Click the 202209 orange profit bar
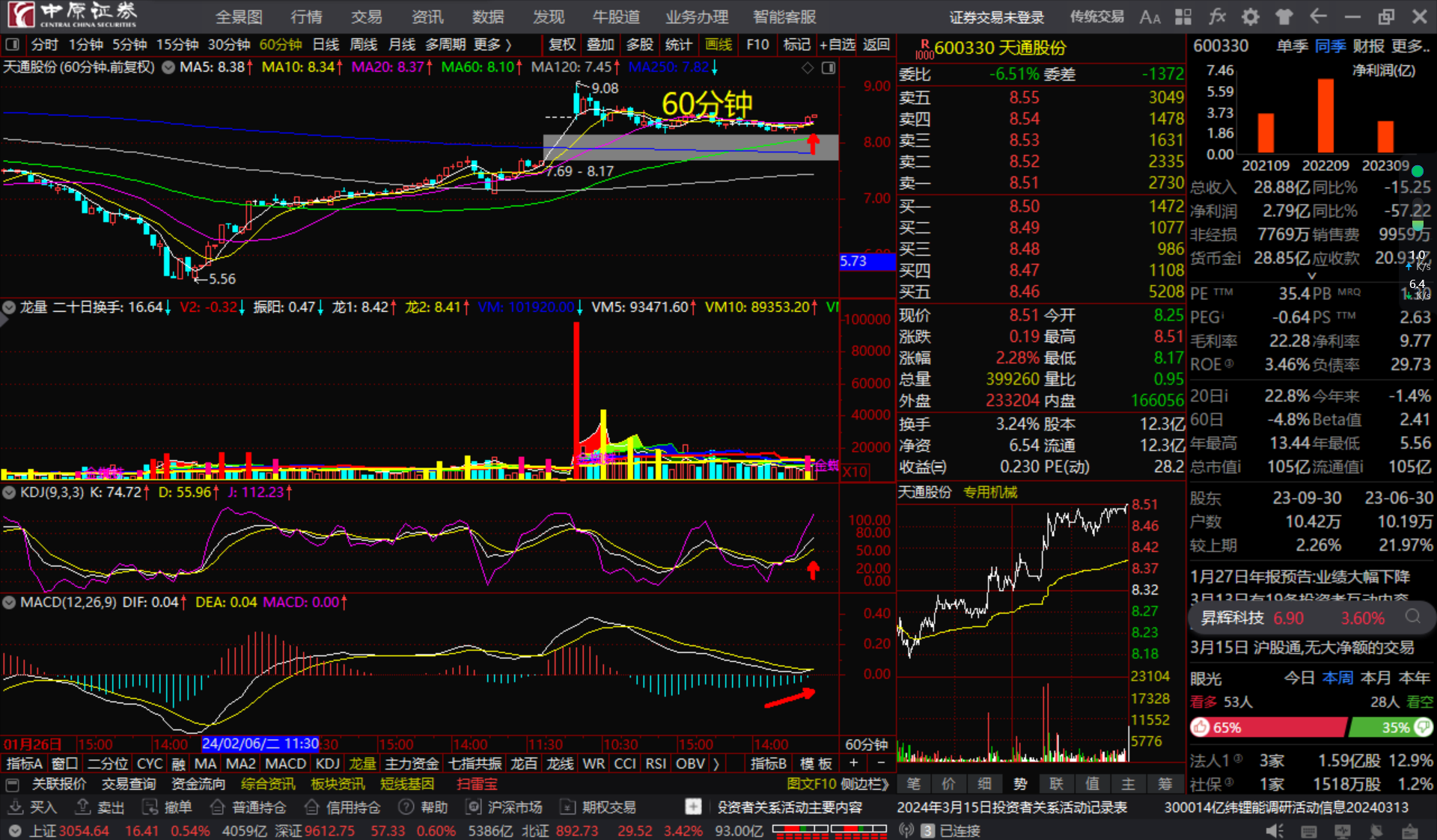 pyautogui.click(x=1325, y=116)
